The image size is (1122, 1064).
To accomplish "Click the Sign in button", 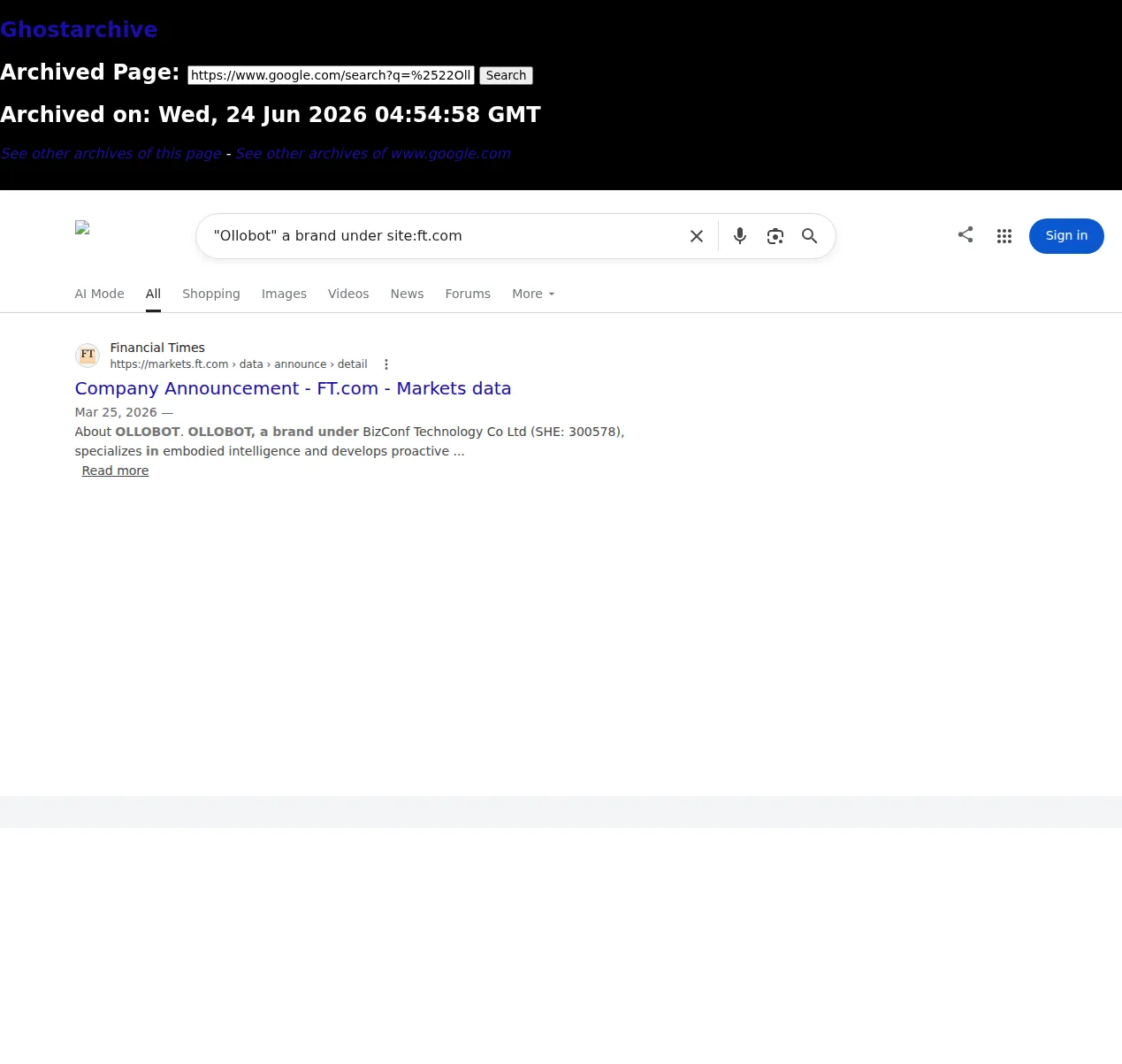I will [1066, 236].
